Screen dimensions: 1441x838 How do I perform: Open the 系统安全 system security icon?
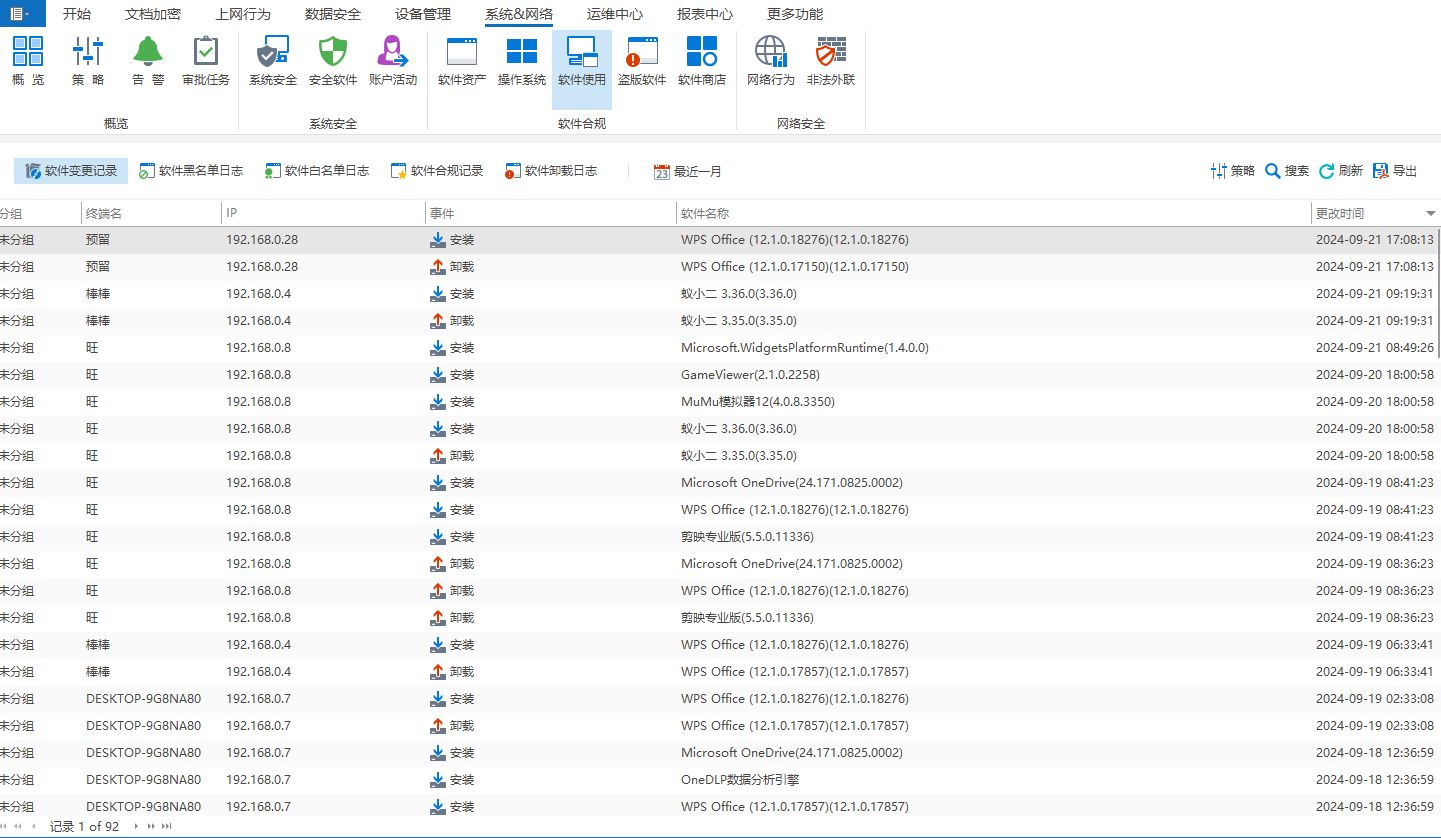coord(273,61)
